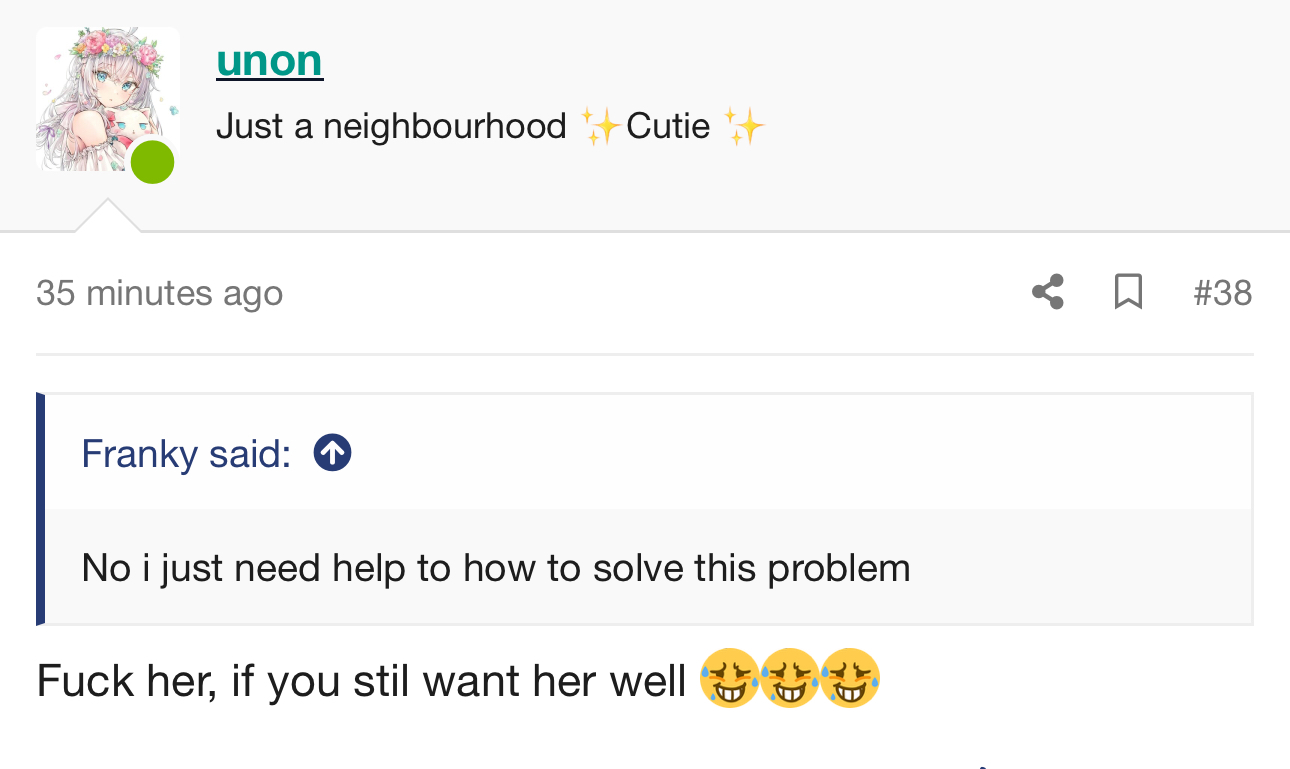Click the triangular pointer beneath the avatar

pyautogui.click(x=107, y=215)
